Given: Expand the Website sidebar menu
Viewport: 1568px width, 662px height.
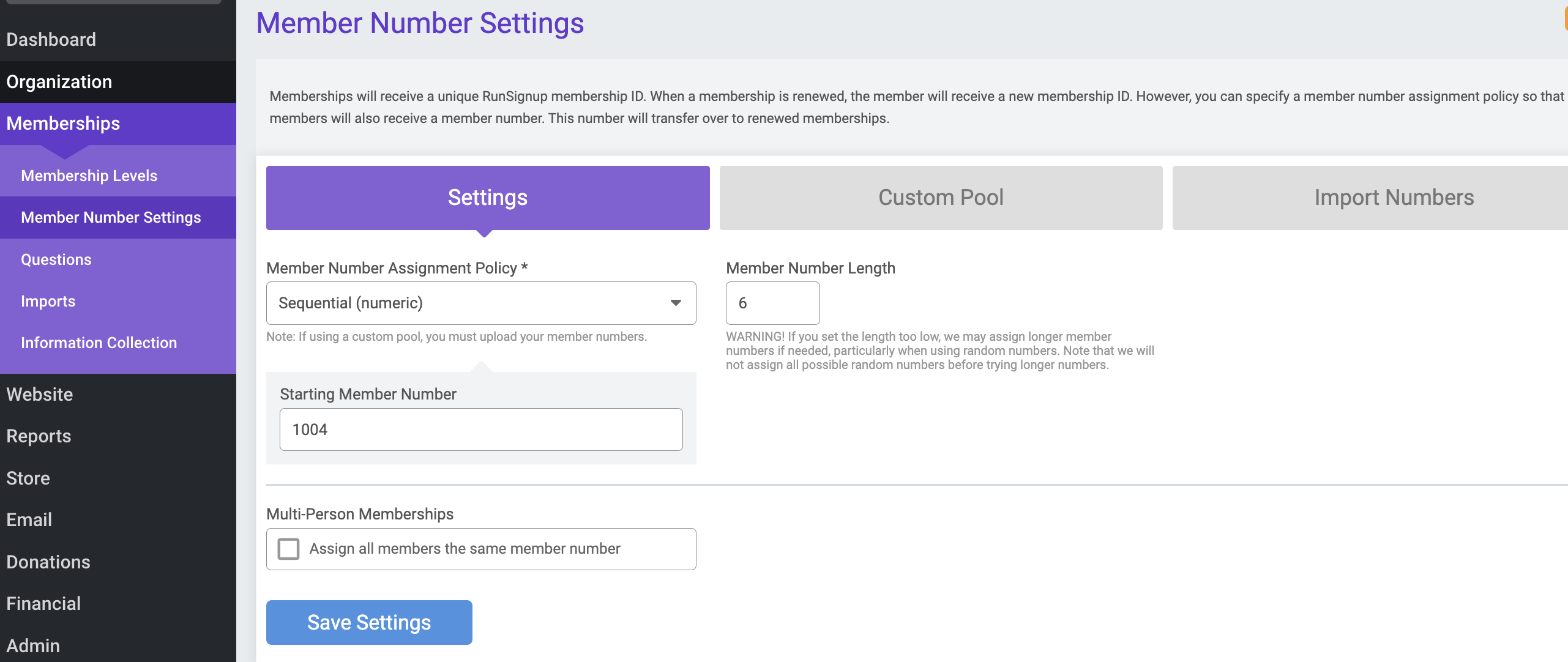Looking at the screenshot, I should (40, 395).
